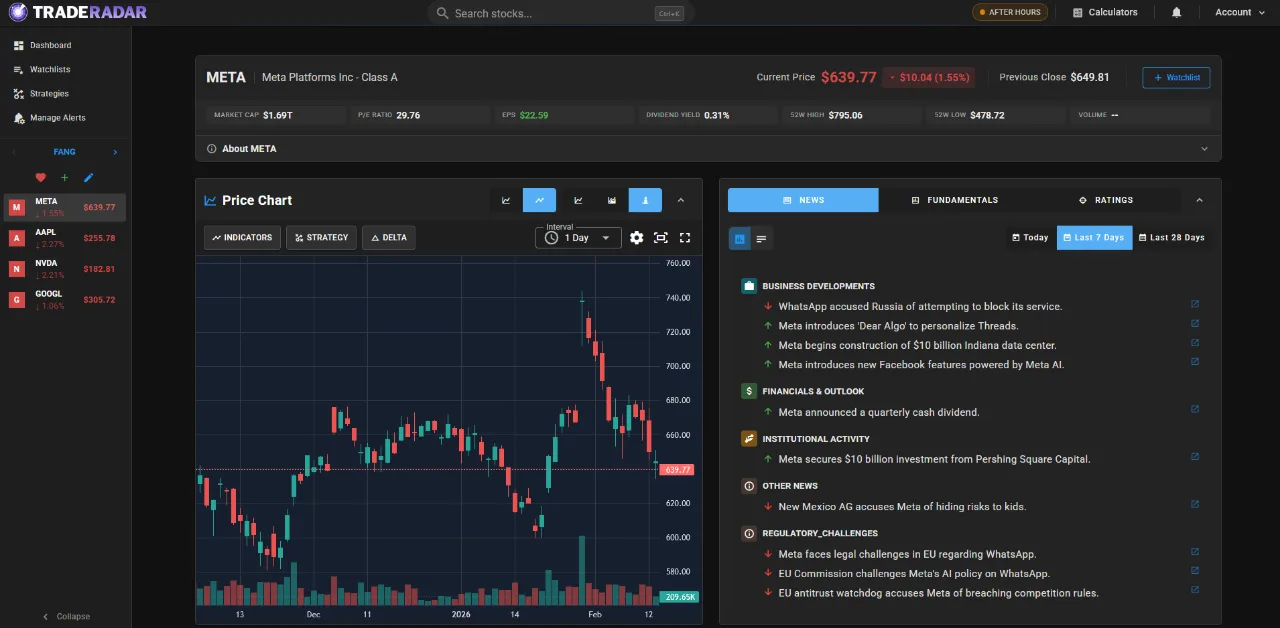Click the Financials & Outlook dollar icon
The image size is (1280, 628).
pos(749,391)
